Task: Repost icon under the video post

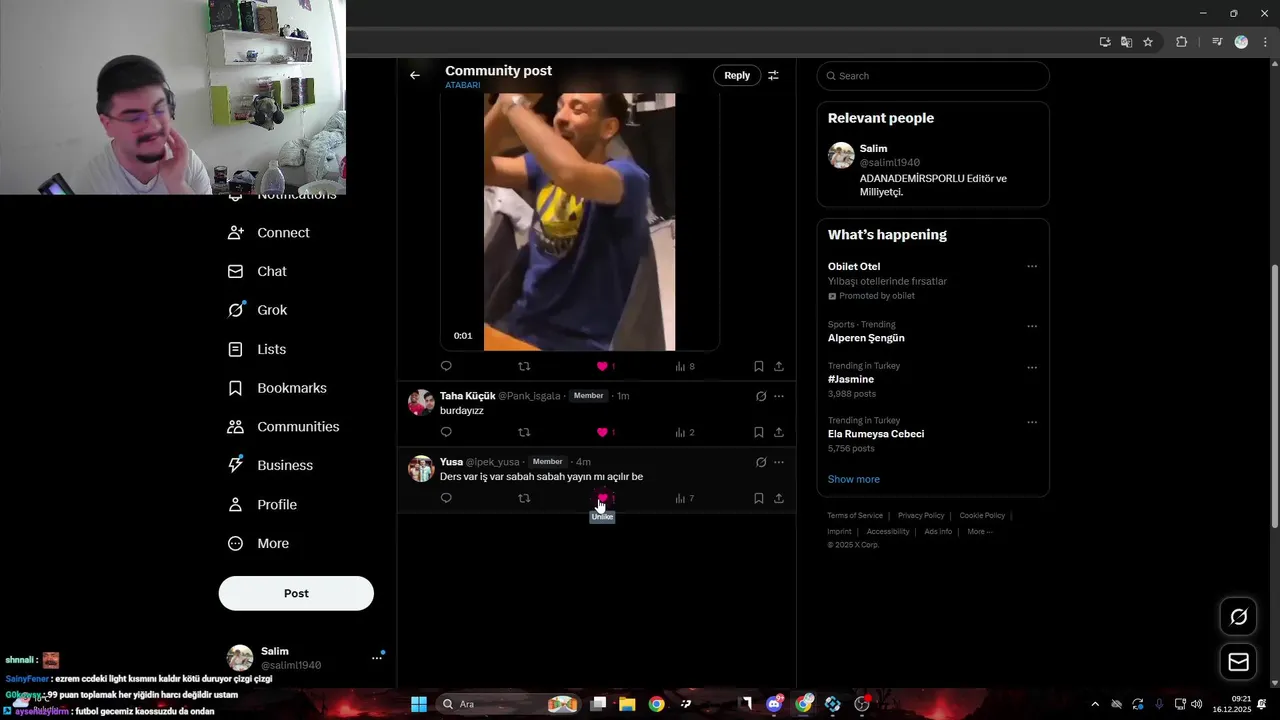Action: (524, 366)
